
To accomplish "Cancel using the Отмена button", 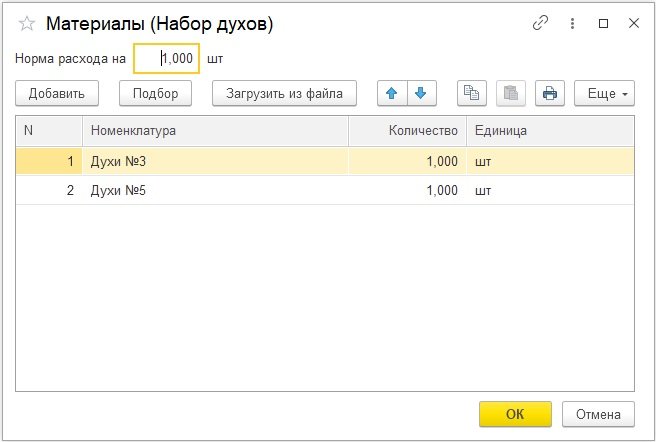I will (598, 413).
